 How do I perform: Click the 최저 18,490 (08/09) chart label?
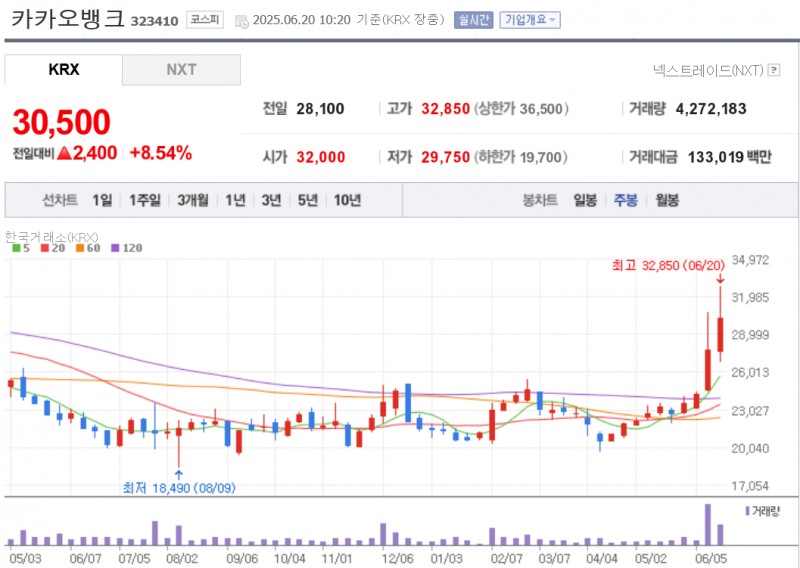point(179,488)
